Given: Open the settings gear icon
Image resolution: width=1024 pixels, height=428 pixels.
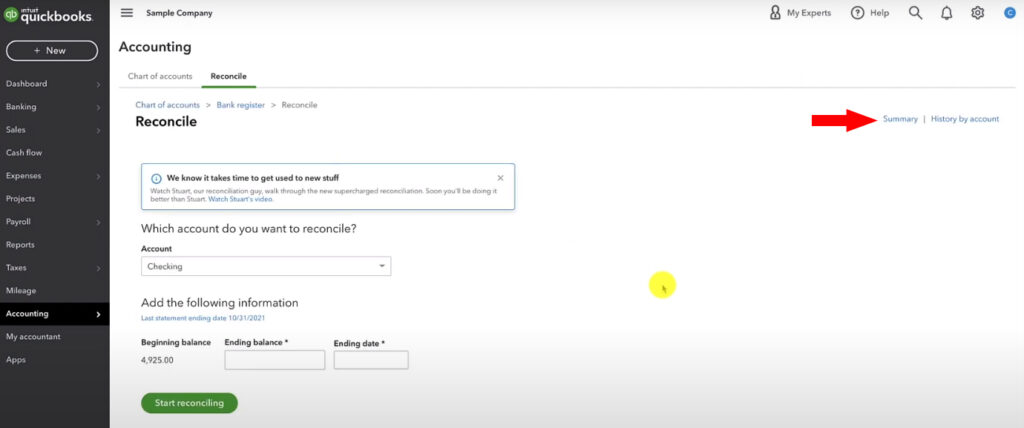Looking at the screenshot, I should (x=978, y=13).
